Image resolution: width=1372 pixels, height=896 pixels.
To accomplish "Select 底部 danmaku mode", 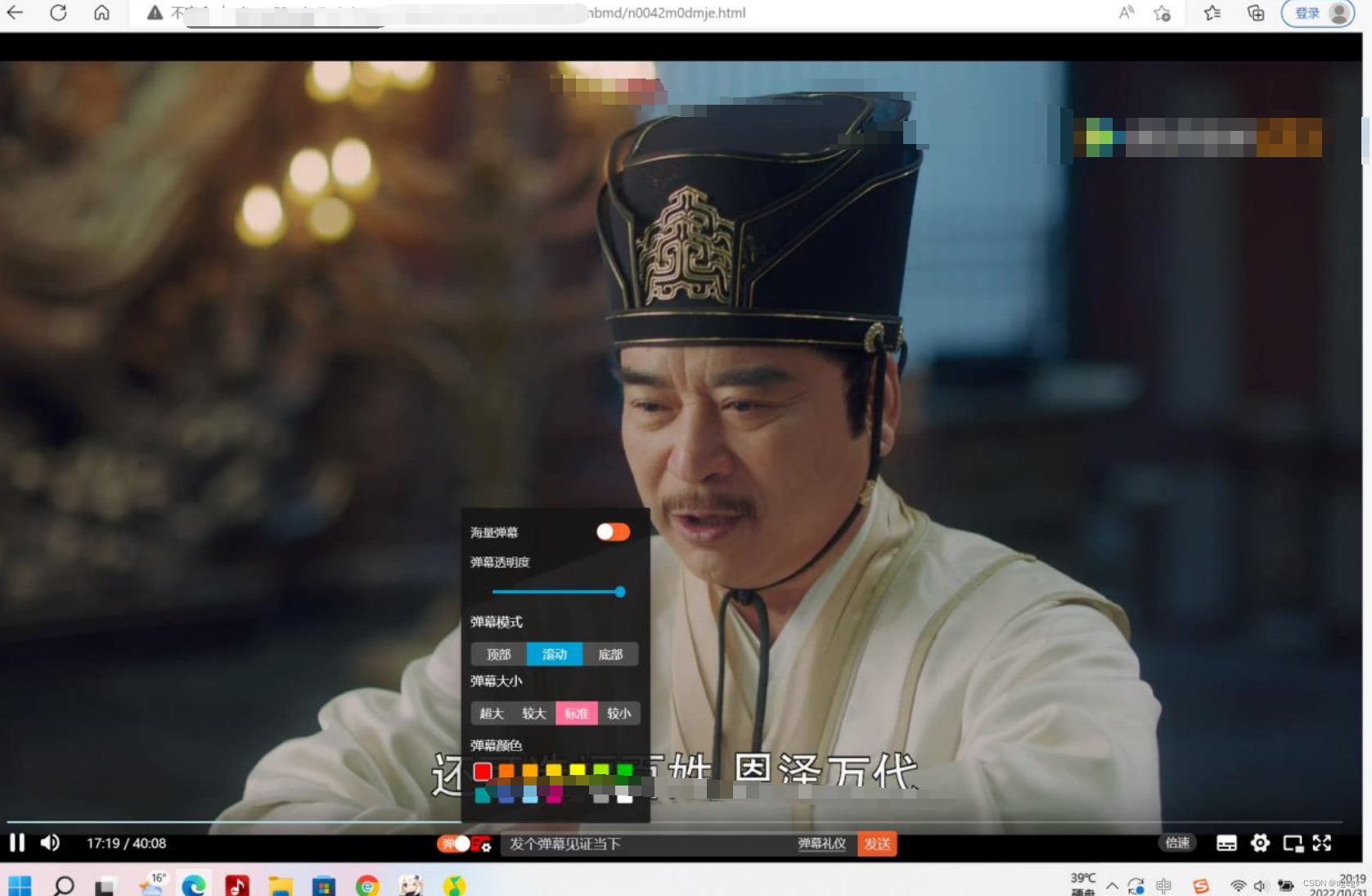I will (x=610, y=655).
